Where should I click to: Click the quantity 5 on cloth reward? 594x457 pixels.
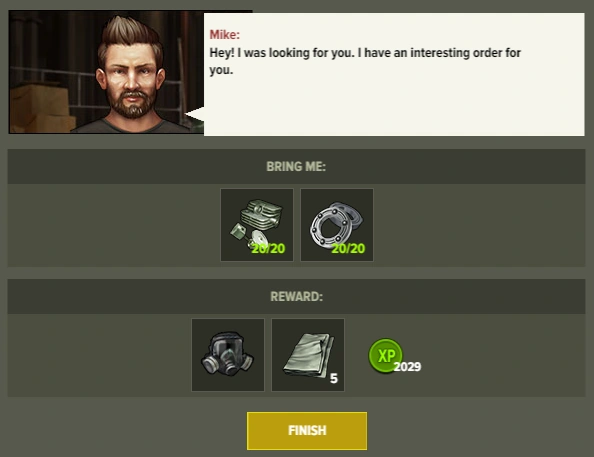coord(334,378)
